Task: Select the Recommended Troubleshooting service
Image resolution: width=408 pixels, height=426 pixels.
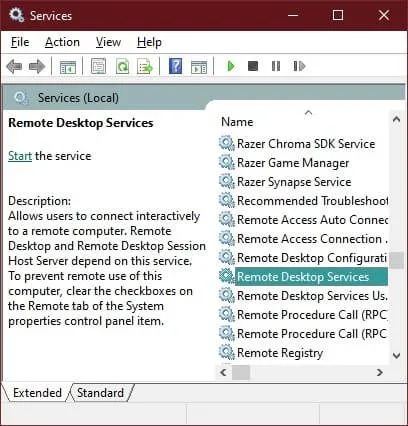Action: [x=303, y=201]
